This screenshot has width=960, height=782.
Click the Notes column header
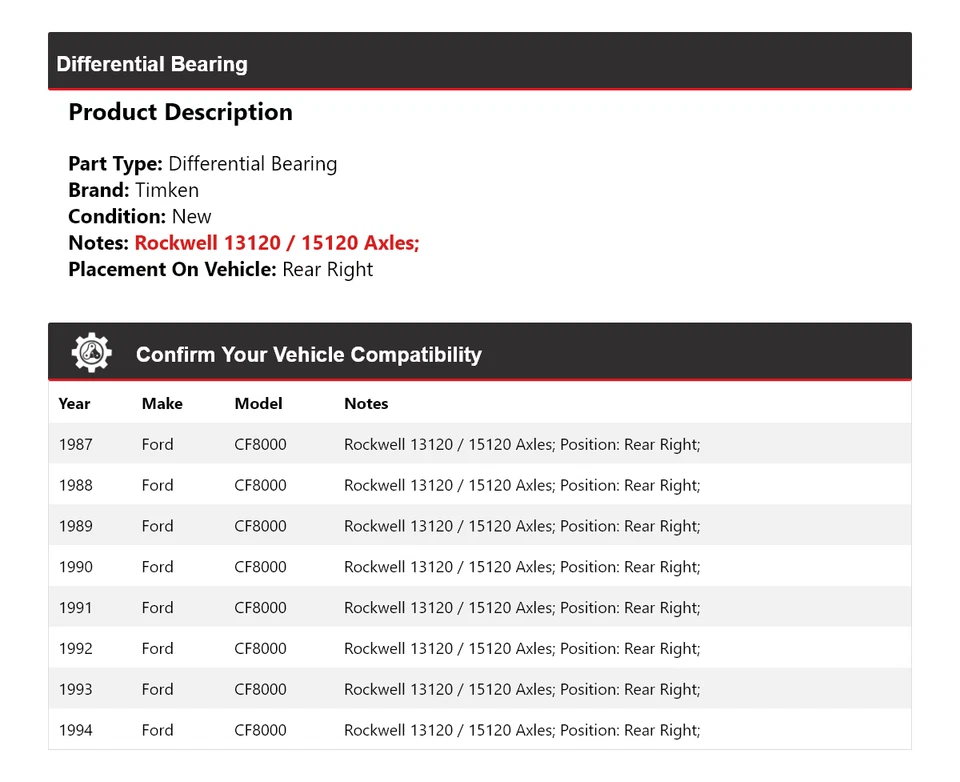click(x=366, y=404)
